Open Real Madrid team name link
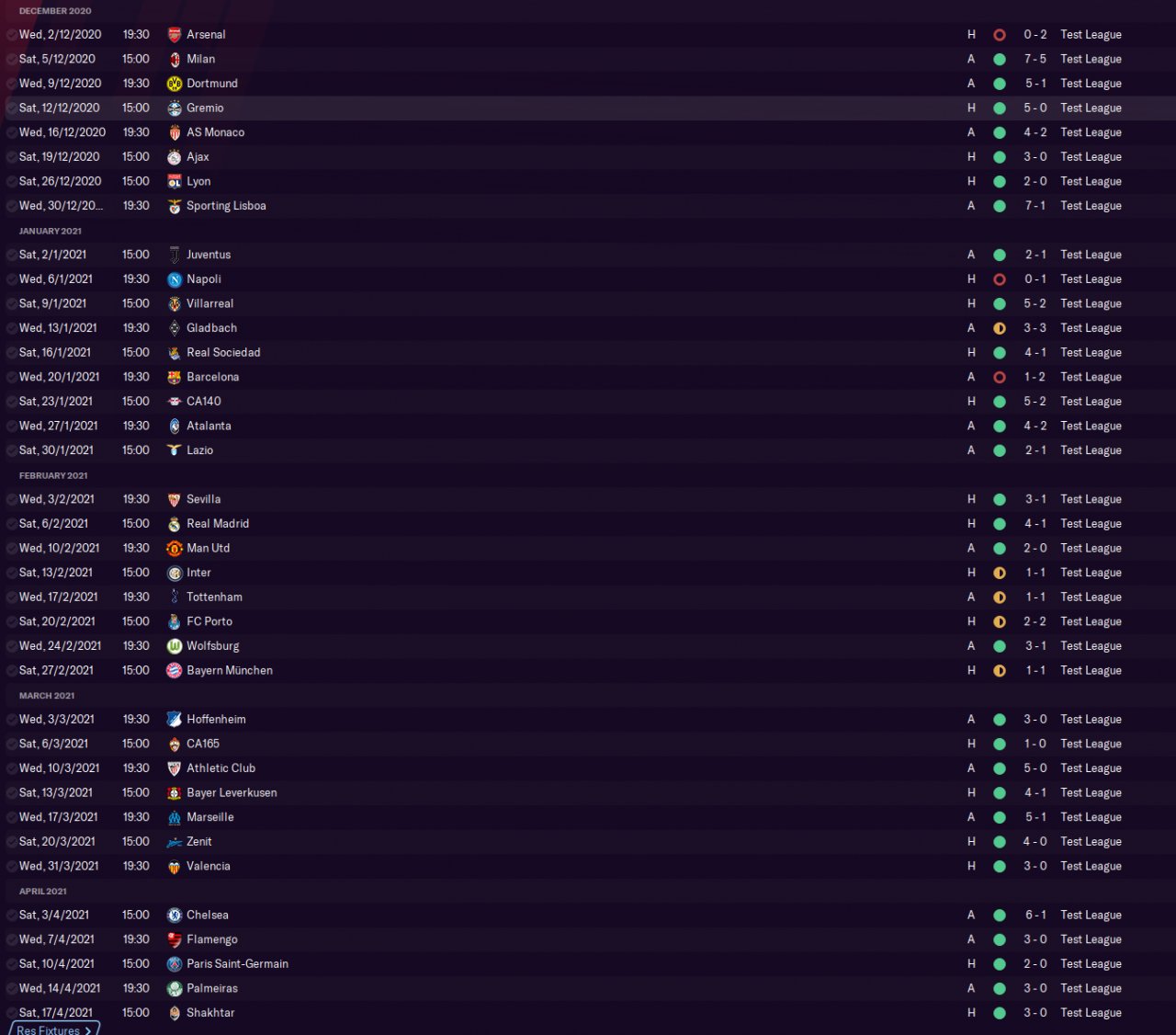The width and height of the screenshot is (1176, 1035). [x=218, y=524]
